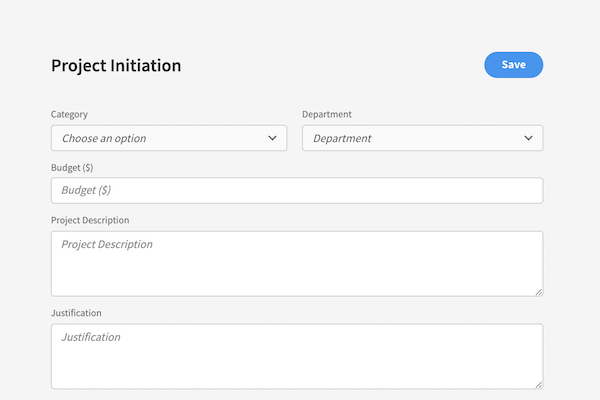Click the blue Save button
Screen dimensions: 600x400
pos(513,65)
